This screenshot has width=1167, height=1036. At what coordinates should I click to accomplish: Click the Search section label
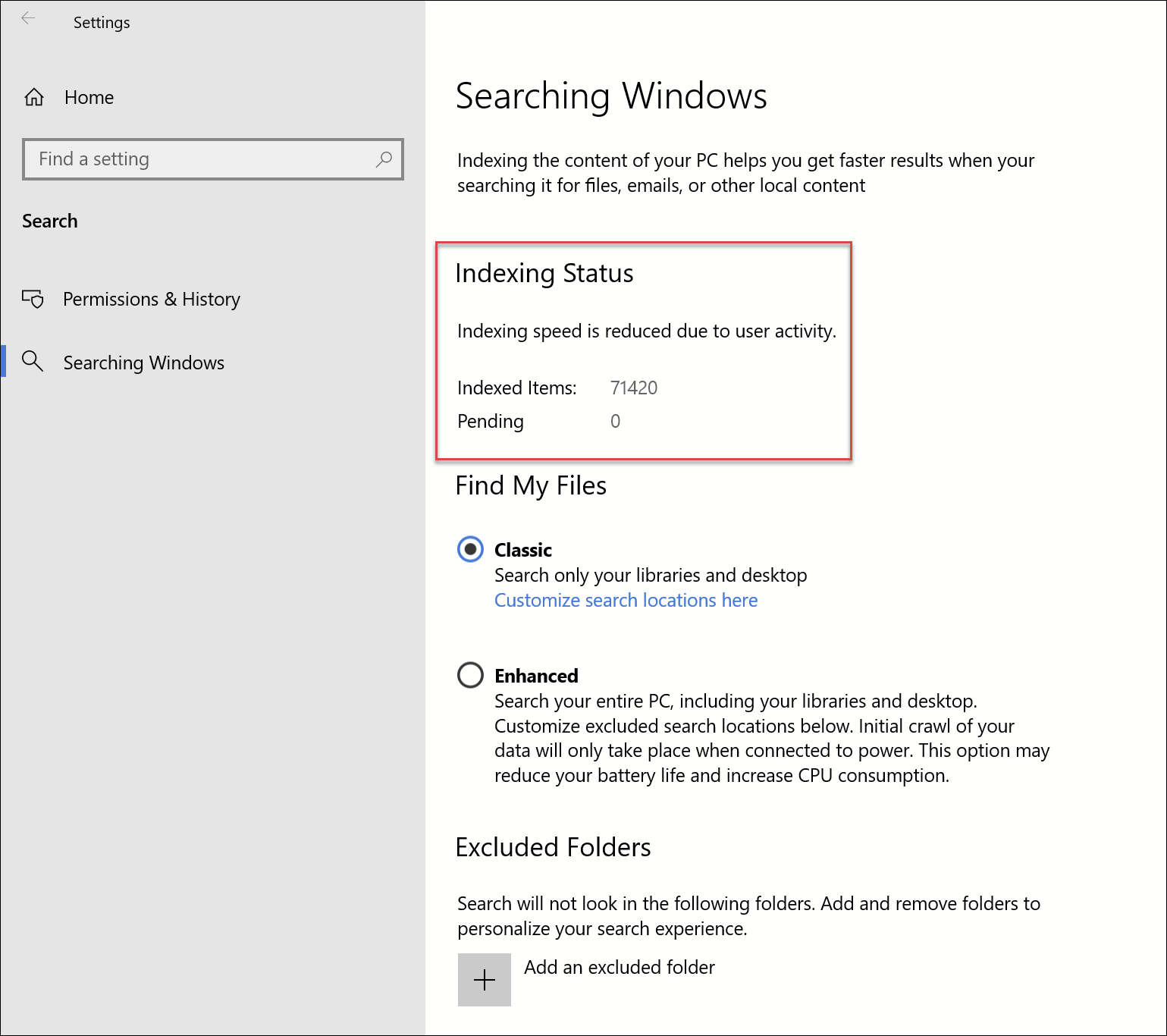(x=49, y=220)
